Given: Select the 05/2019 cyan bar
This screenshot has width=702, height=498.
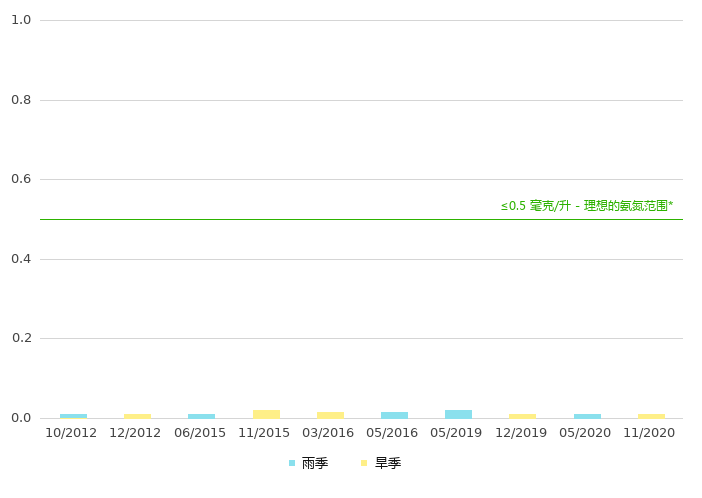Looking at the screenshot, I should click(x=458, y=414).
